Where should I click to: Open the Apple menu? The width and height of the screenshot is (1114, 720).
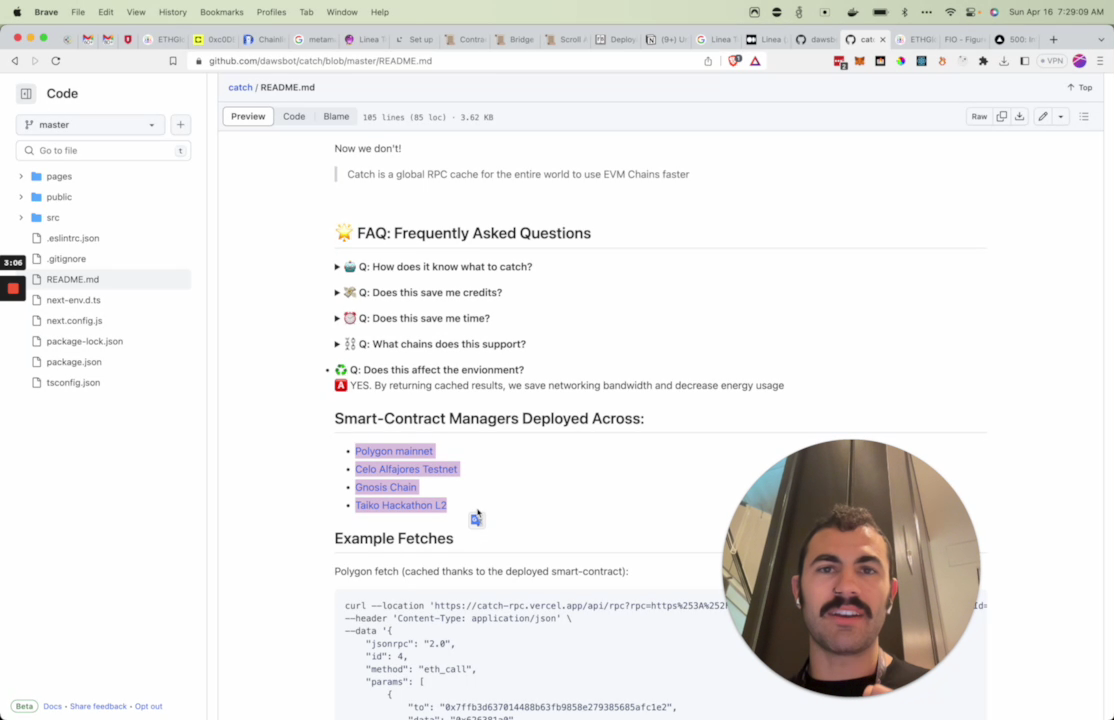coord(17,12)
